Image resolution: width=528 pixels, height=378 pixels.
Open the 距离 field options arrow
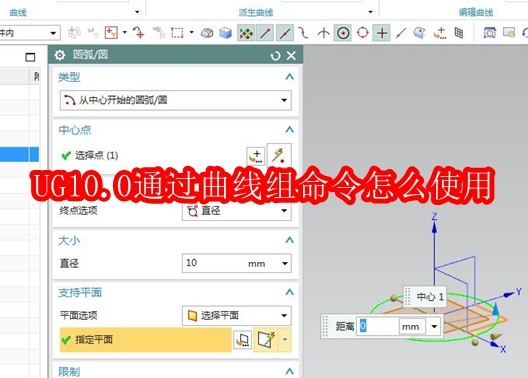pos(434,326)
